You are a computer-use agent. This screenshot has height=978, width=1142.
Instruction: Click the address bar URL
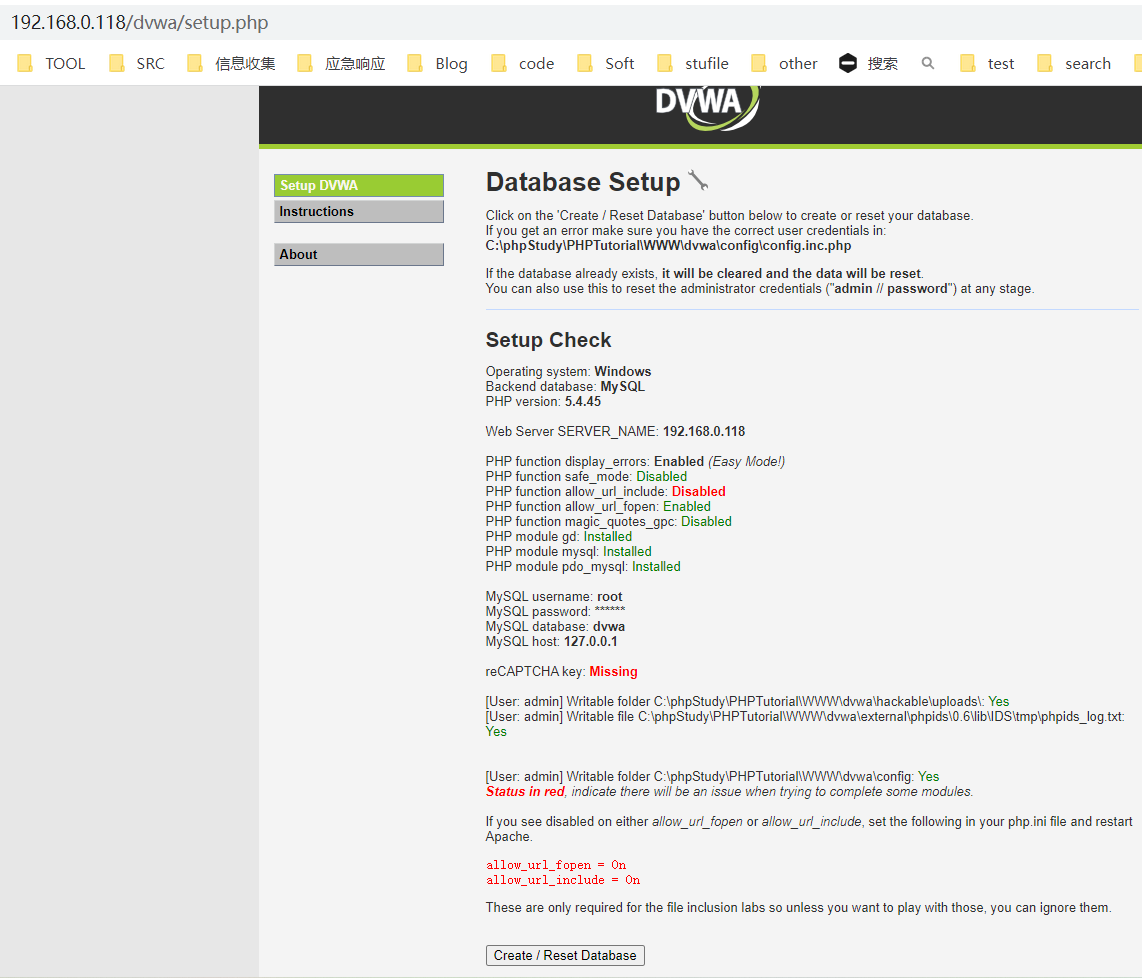(x=140, y=23)
